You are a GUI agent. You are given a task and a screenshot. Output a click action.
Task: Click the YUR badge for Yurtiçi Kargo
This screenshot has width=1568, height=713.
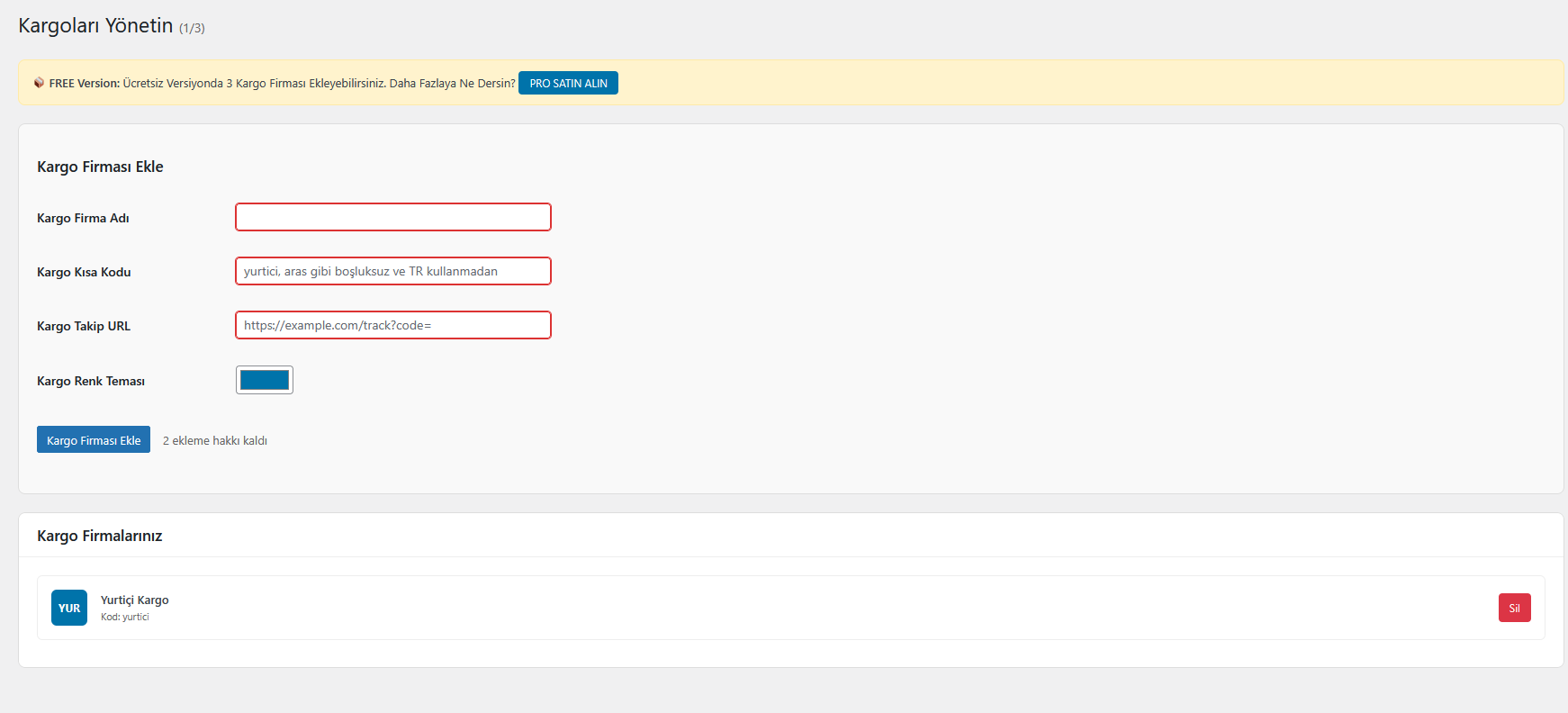pyautogui.click(x=69, y=608)
